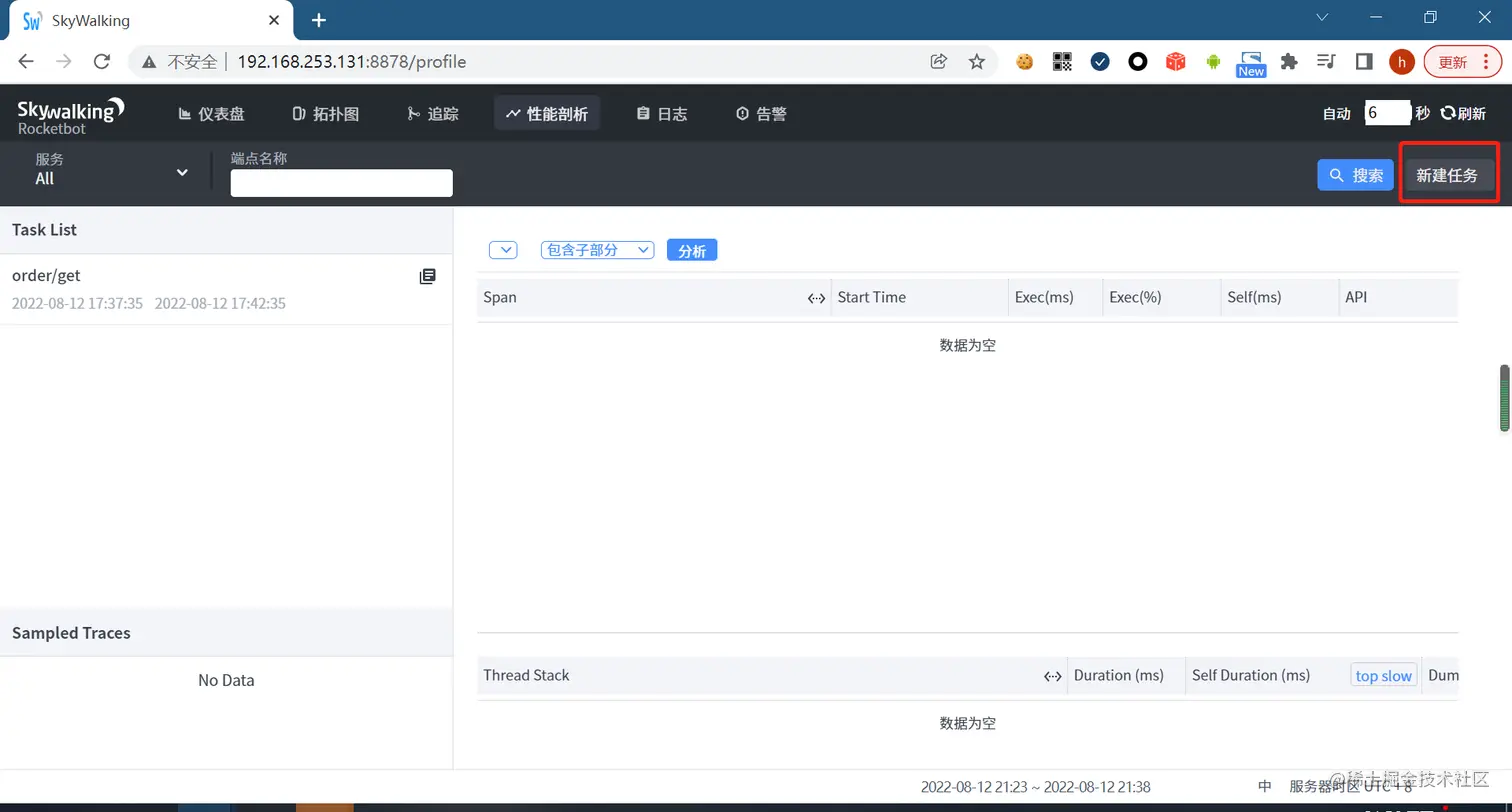Viewport: 1512px width, 812px height.
Task: Click the Task List heading
Action: (44, 230)
